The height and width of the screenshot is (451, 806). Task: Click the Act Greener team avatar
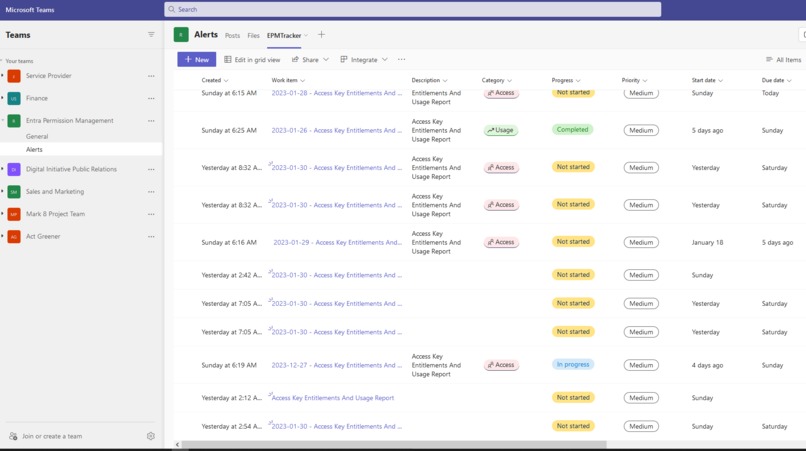14,237
